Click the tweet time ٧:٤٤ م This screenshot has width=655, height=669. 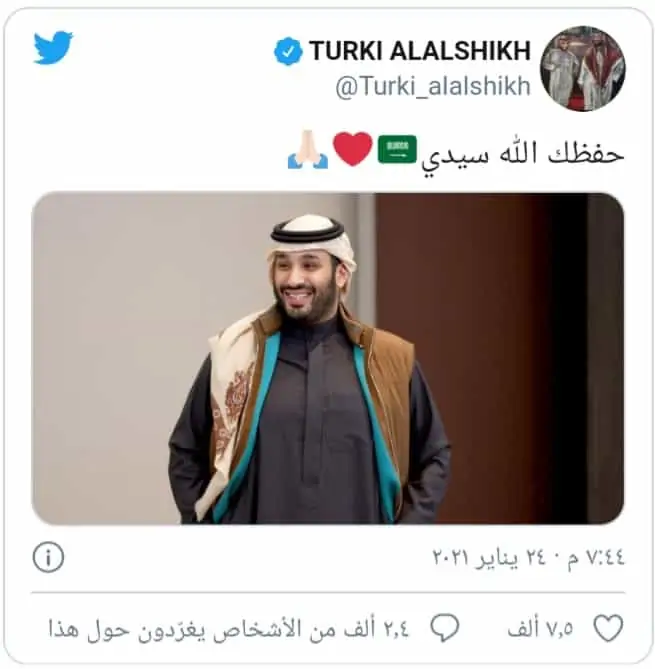597,556
